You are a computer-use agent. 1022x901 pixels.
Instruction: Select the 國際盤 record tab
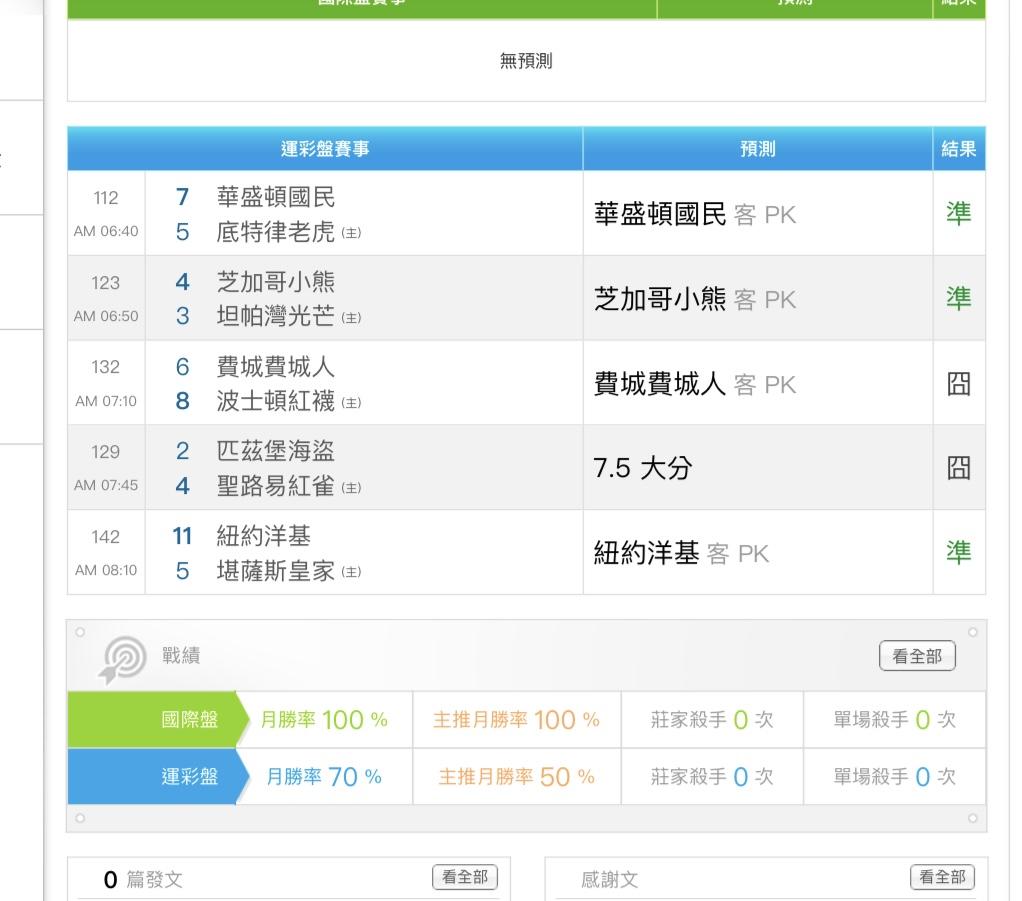pos(158,719)
